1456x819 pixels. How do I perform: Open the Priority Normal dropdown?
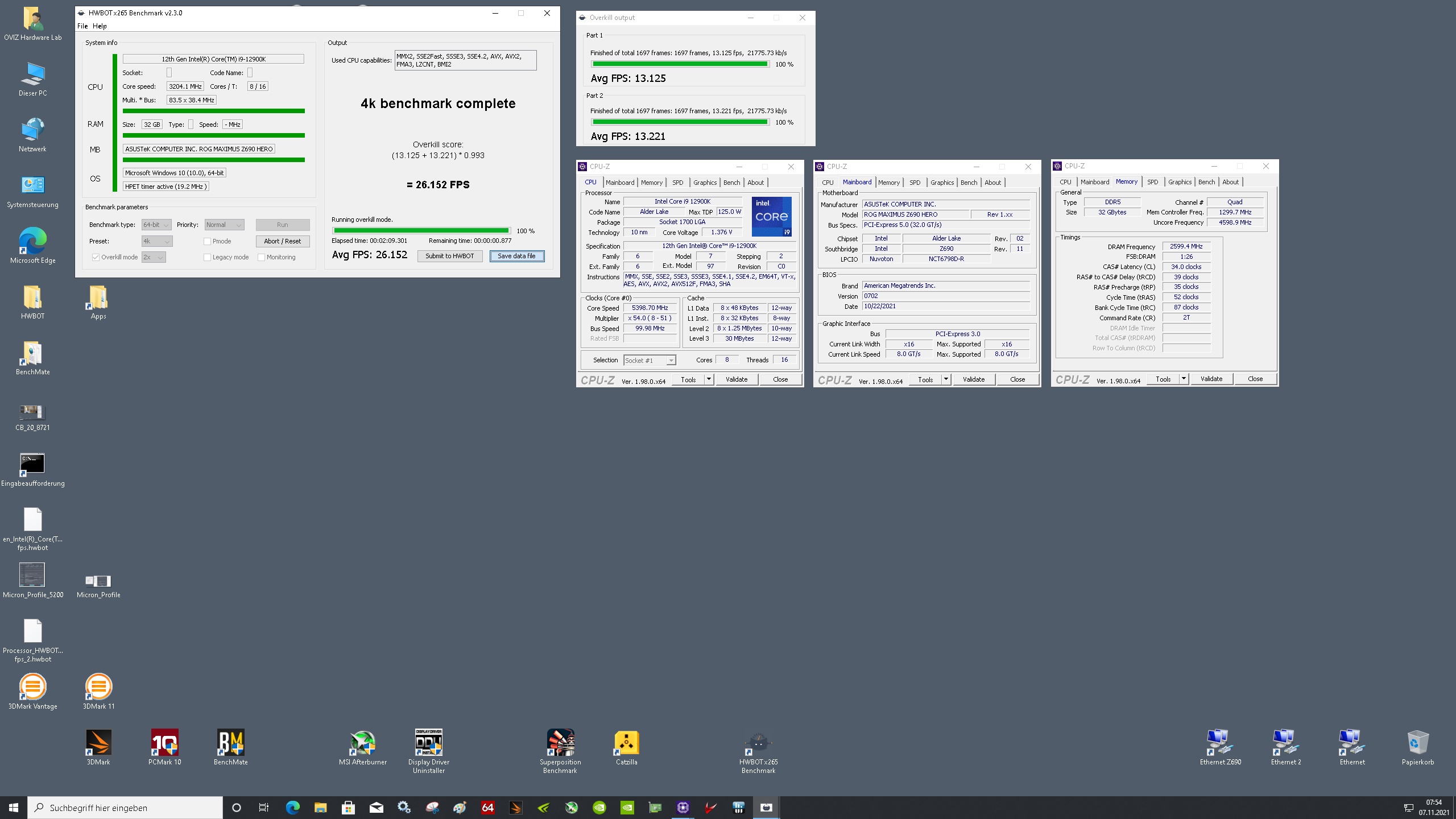(224, 225)
